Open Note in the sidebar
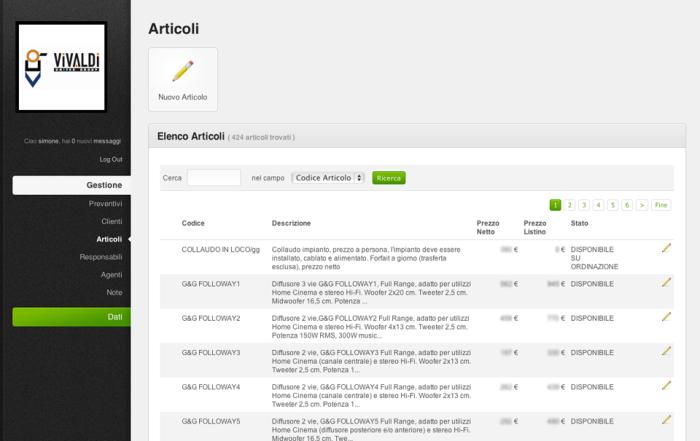 pos(114,292)
